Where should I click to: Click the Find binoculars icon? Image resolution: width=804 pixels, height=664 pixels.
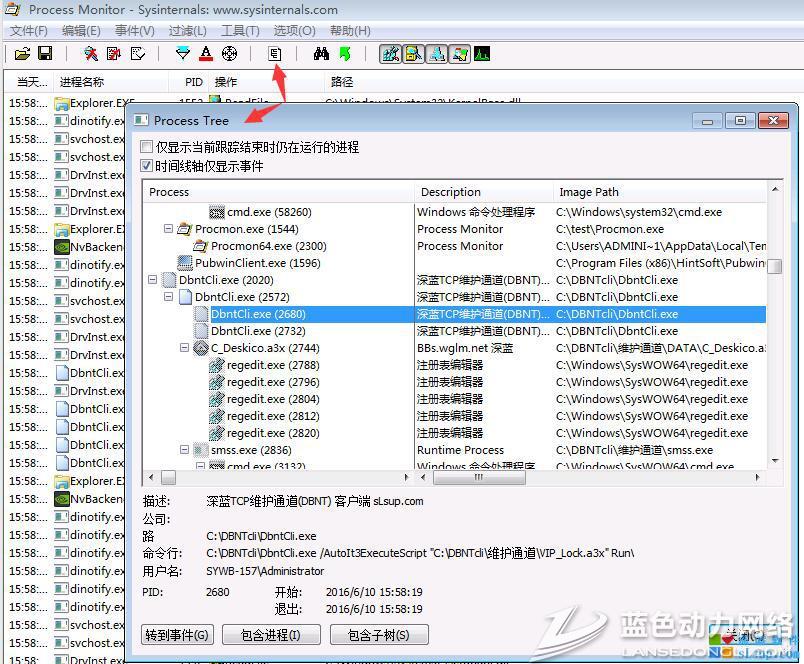(321, 53)
